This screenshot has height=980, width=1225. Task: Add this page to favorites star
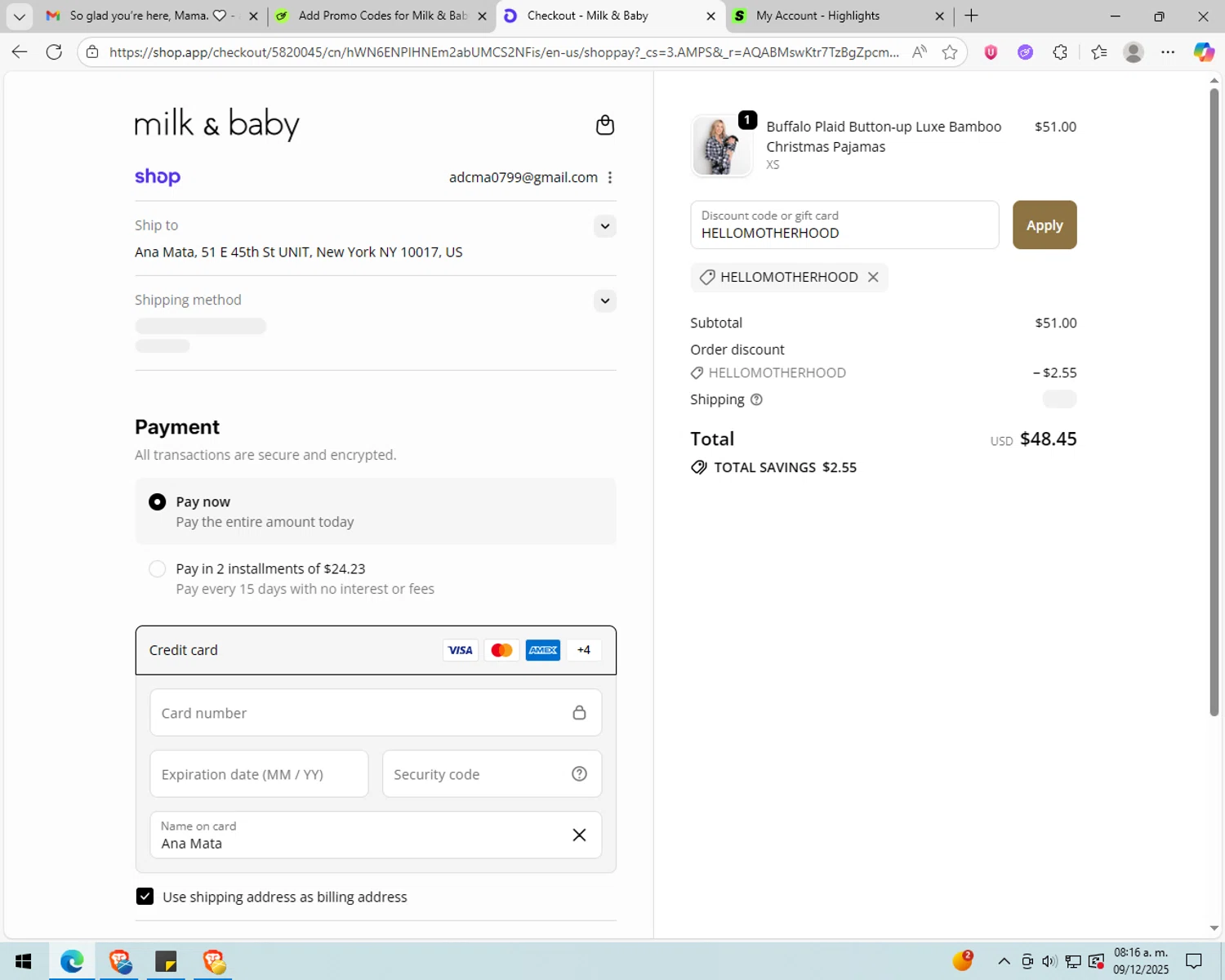point(949,52)
